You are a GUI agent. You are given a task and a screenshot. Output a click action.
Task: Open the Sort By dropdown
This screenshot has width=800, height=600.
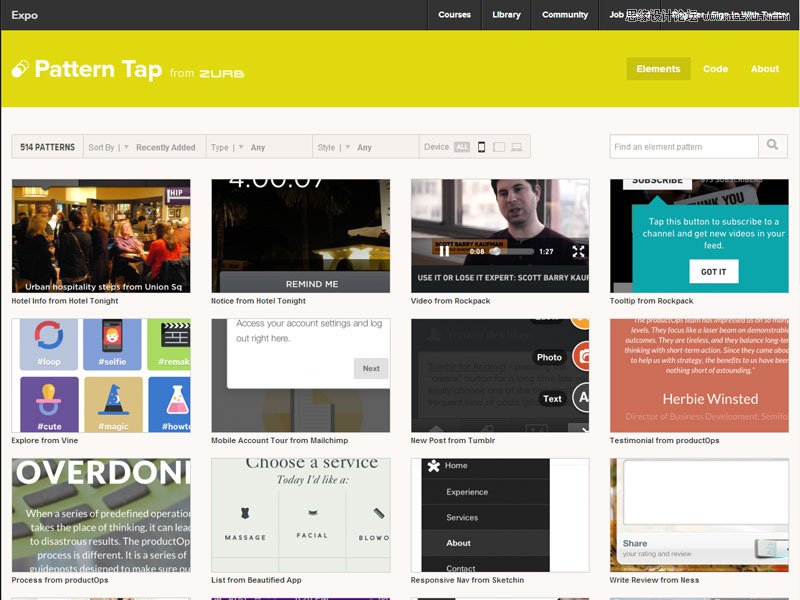click(144, 147)
